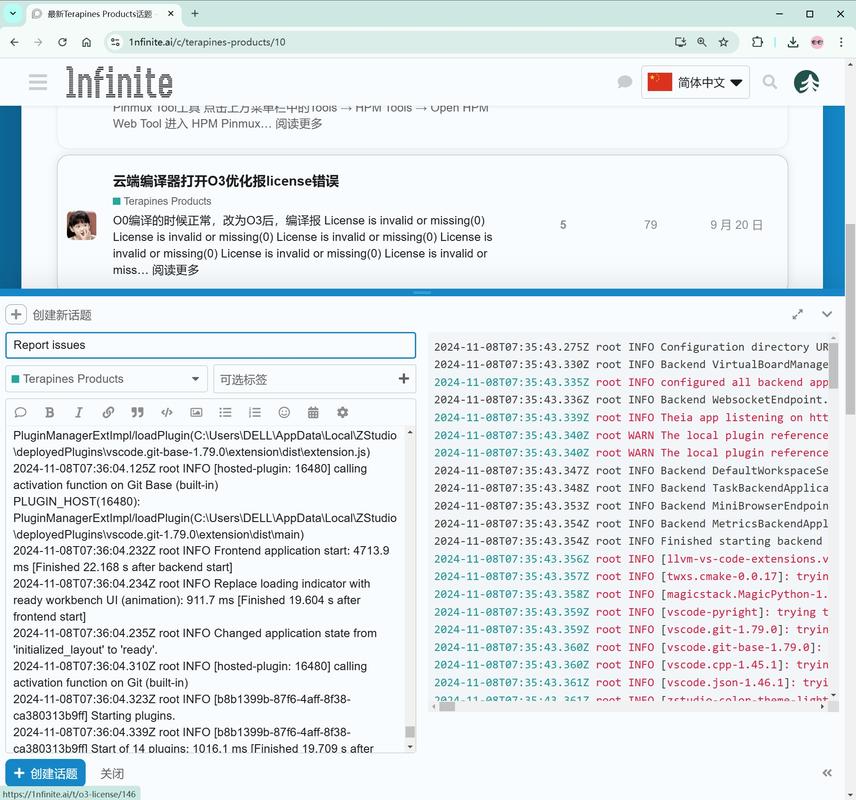Image resolution: width=856 pixels, height=800 pixels.
Task: Open browser extensions puzzle icon
Action: 757,42
